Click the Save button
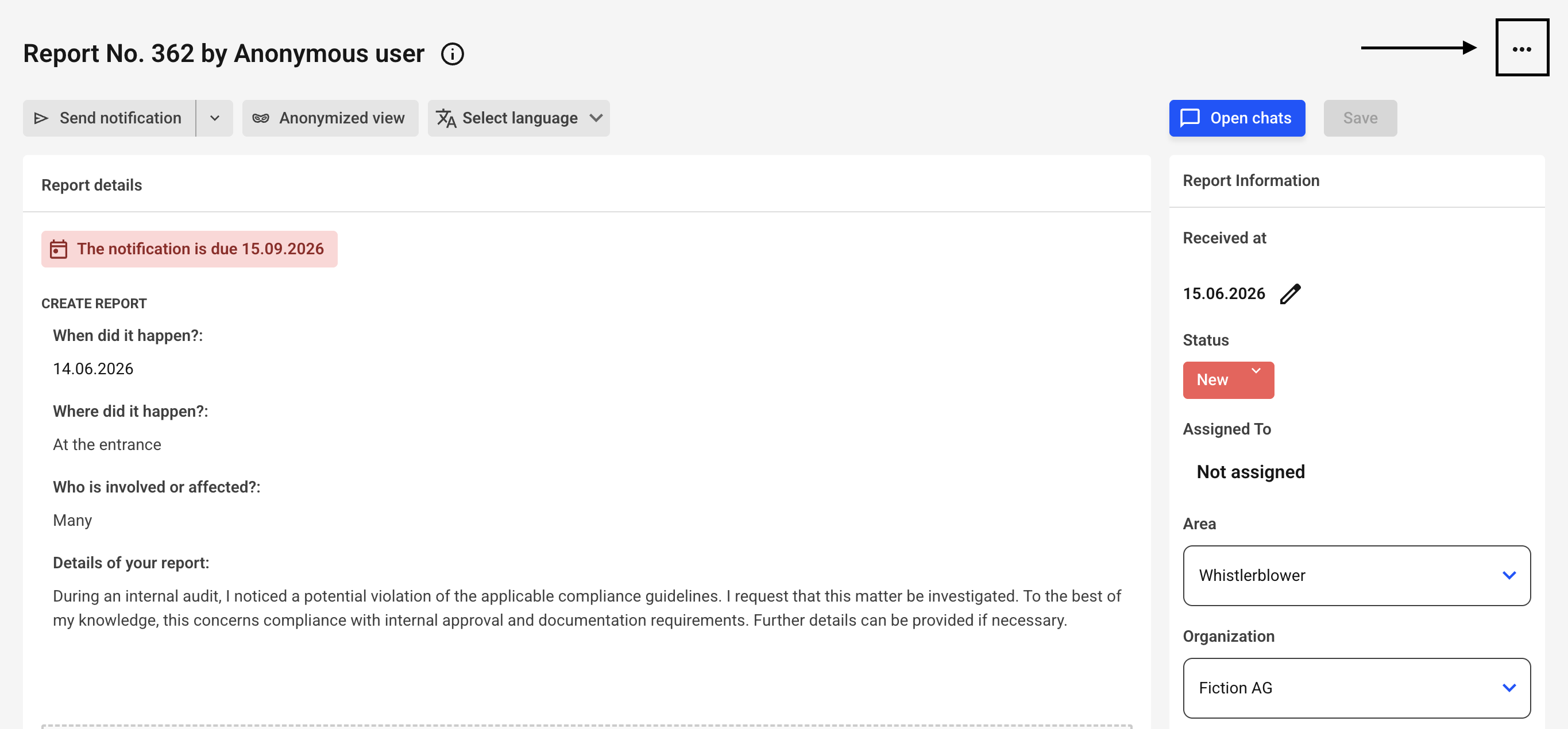This screenshot has width=1568, height=729. click(x=1360, y=118)
